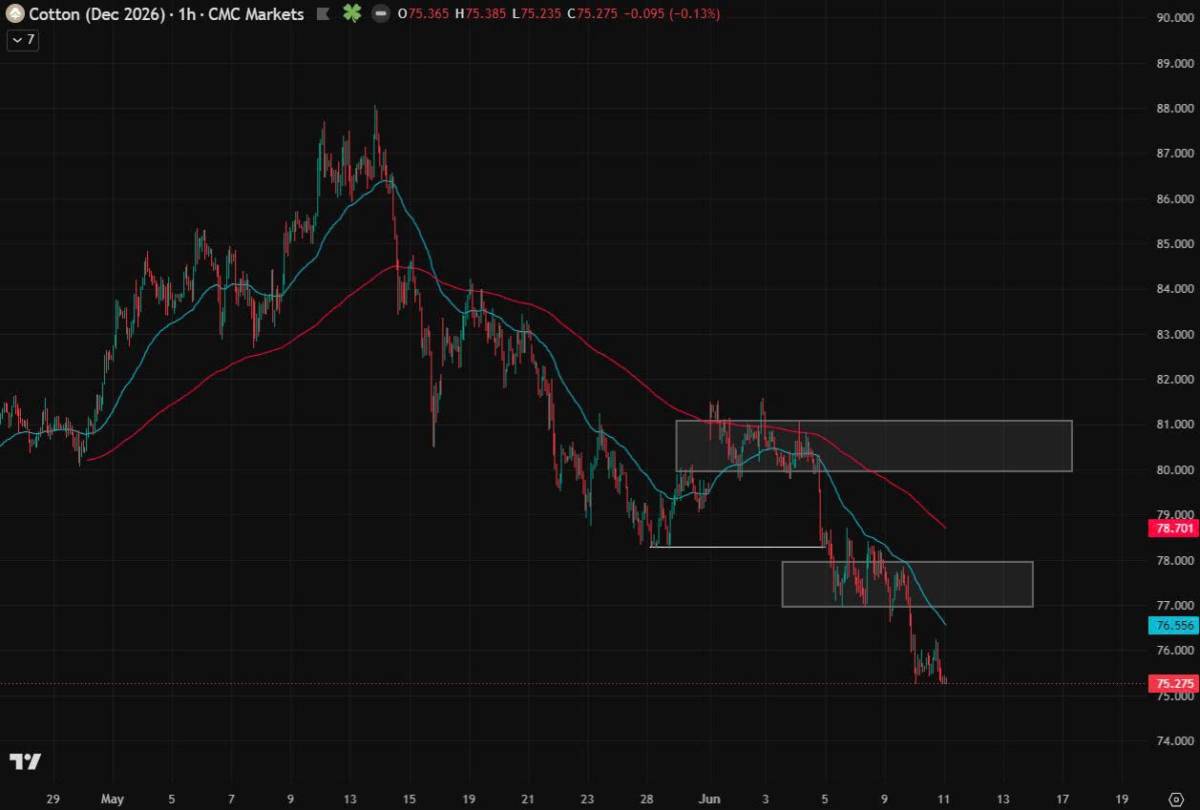This screenshot has height=810, width=1200.
Task: Click the 13 date label on time axis
Action: [x=348, y=799]
